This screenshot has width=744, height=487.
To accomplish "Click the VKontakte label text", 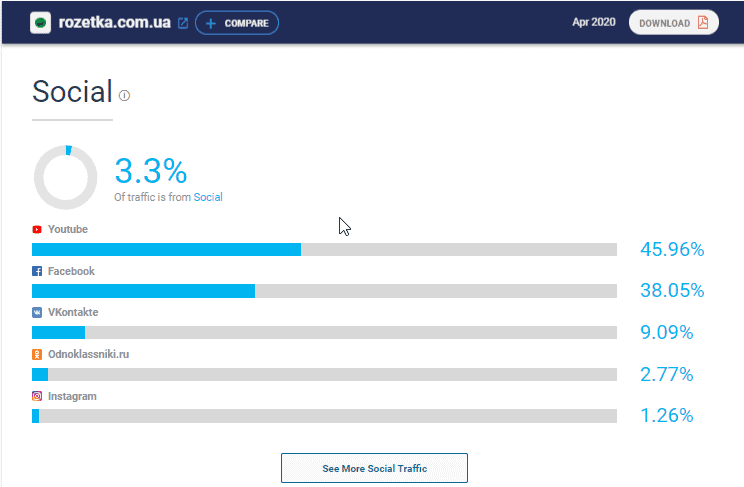I will 73,312.
